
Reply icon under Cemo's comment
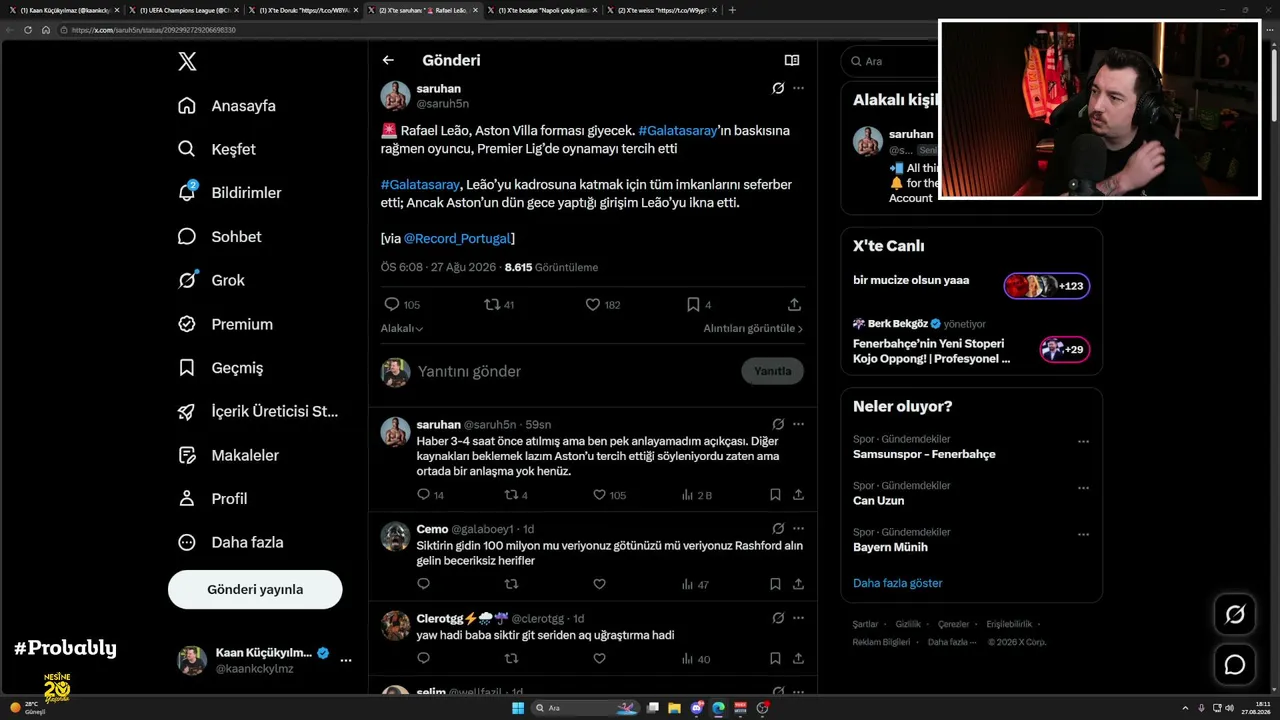click(423, 584)
